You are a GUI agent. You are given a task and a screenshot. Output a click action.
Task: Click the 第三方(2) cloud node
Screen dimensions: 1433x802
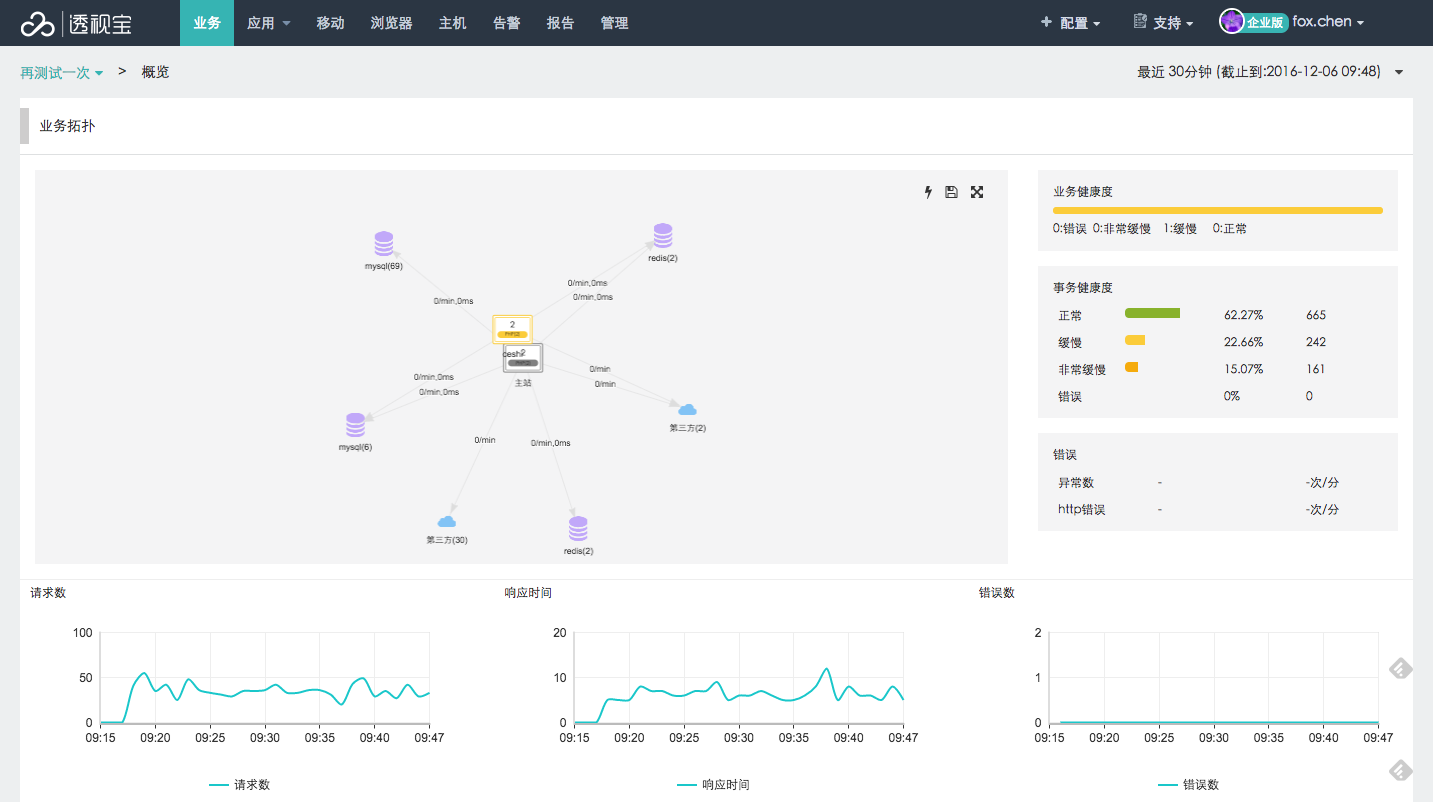[687, 410]
